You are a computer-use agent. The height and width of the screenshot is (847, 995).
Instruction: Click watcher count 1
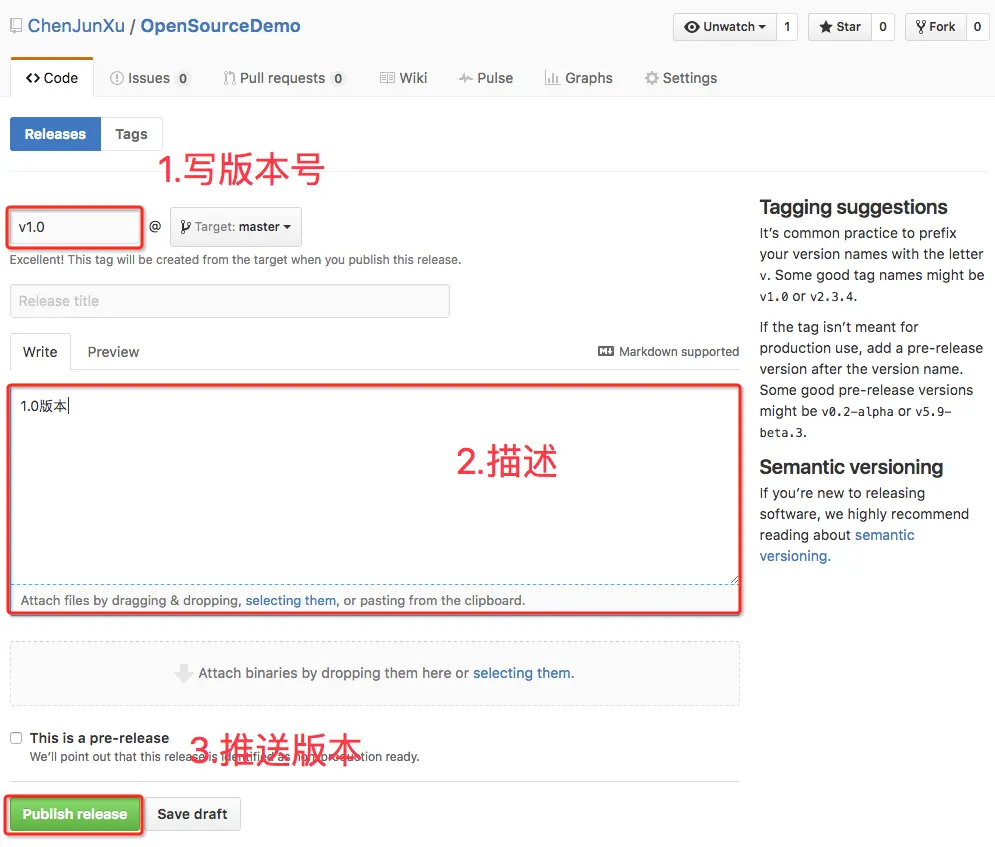tap(787, 27)
